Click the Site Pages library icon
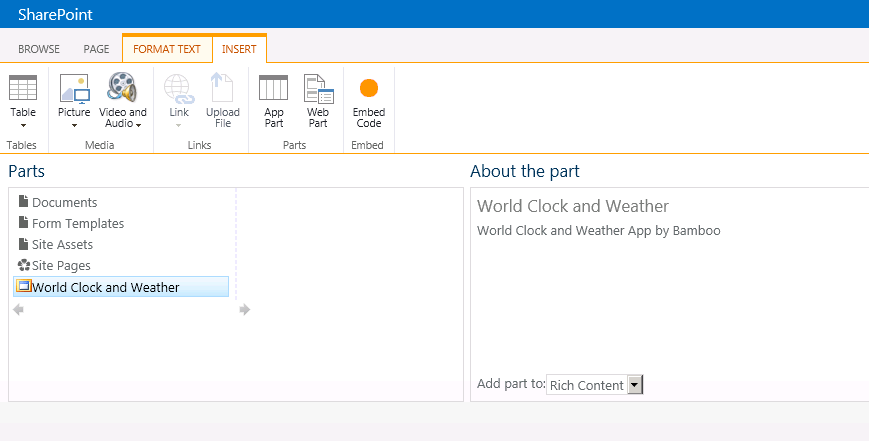Image resolution: width=869 pixels, height=441 pixels. point(24,265)
